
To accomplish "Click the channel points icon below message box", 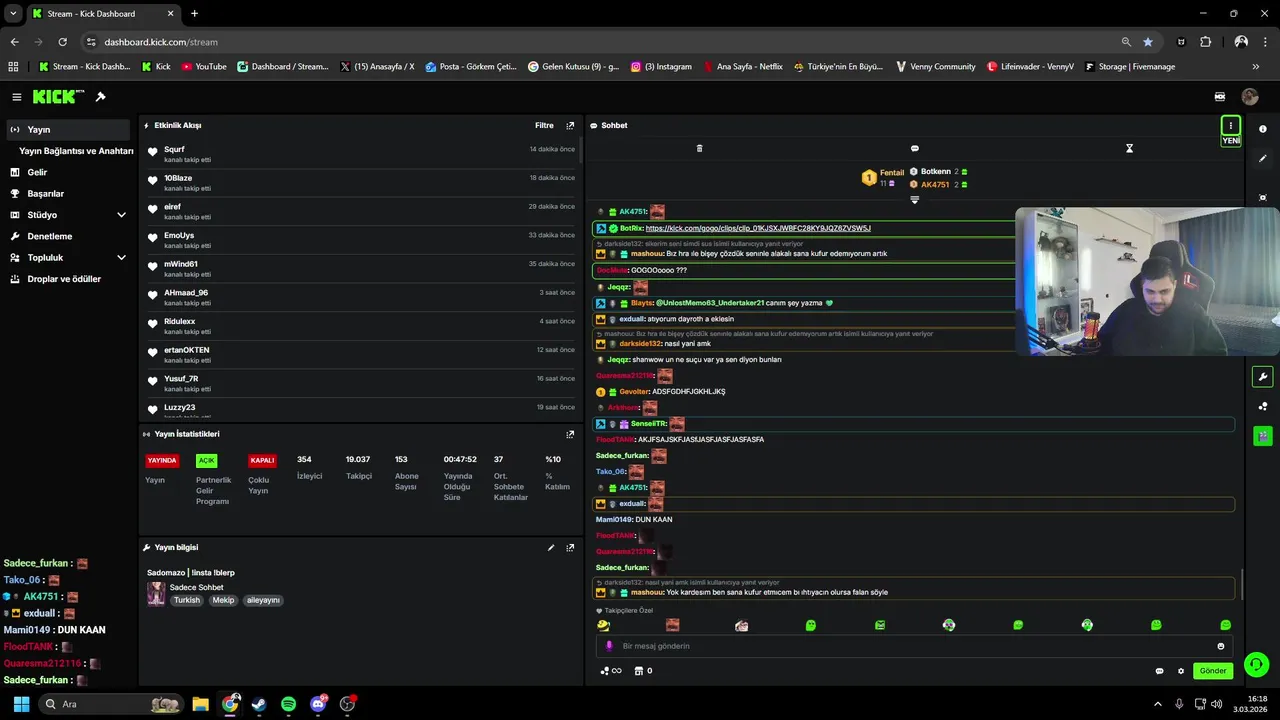I will coord(610,671).
